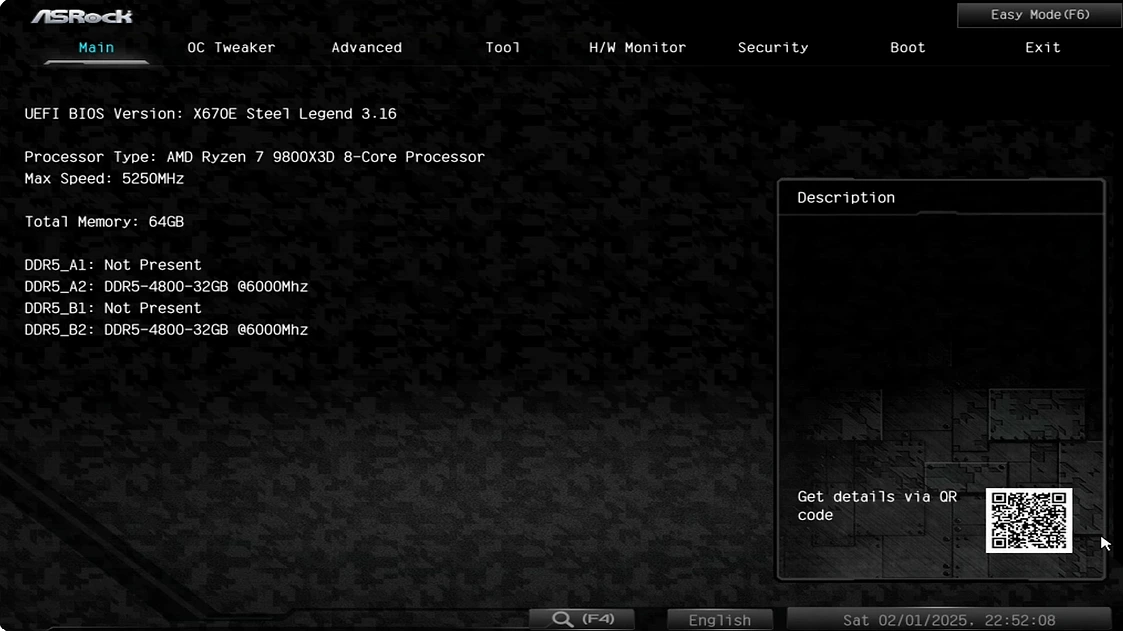Click the 'Get details via QR code' text
The image size is (1123, 631).
[877, 506]
